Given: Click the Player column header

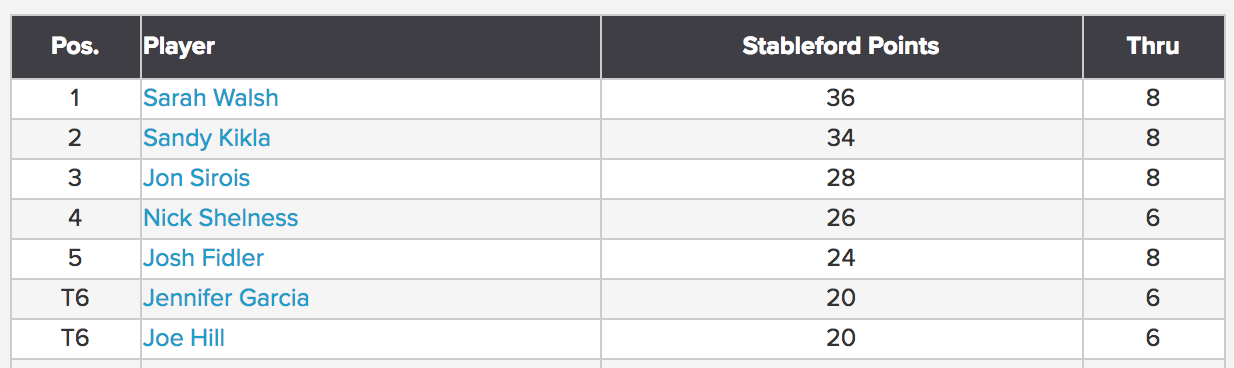Looking at the screenshot, I should tap(371, 46).
